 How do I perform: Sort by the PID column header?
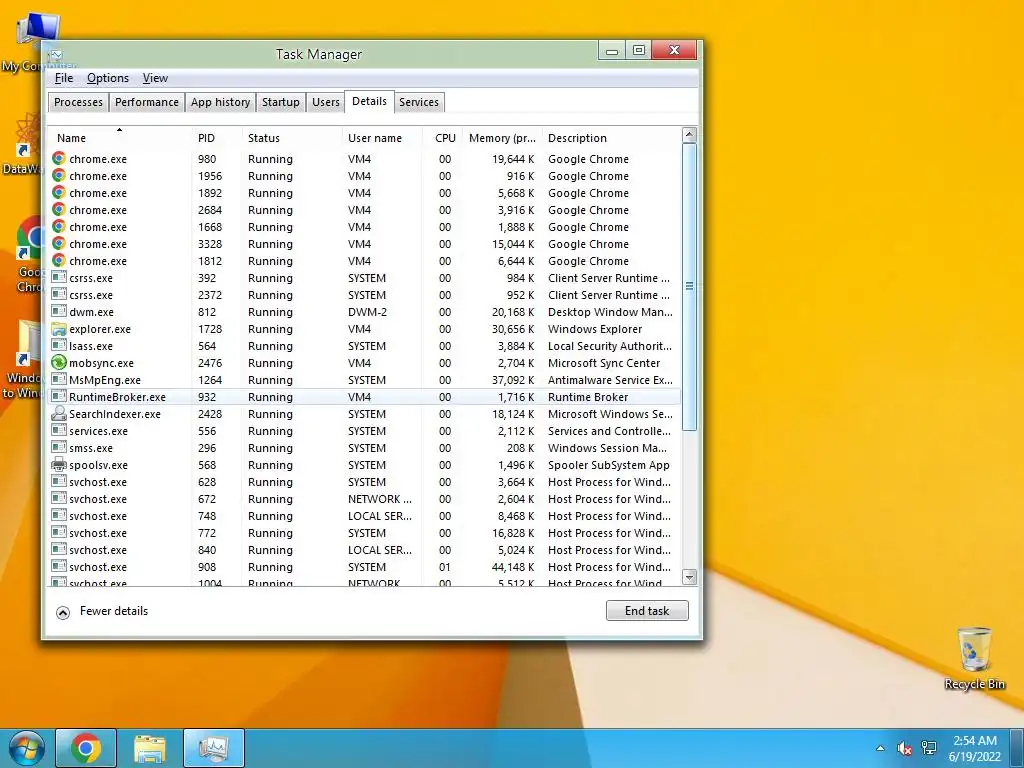click(x=217, y=138)
